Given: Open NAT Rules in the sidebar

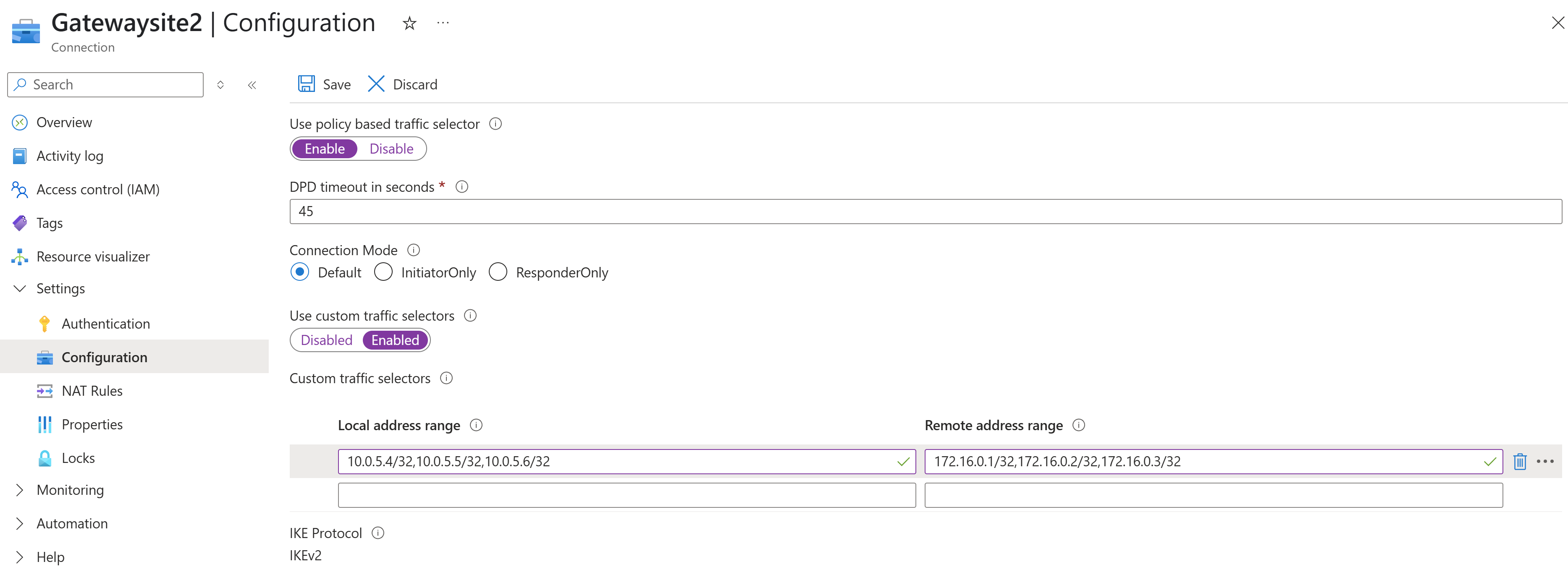Looking at the screenshot, I should click(x=92, y=391).
